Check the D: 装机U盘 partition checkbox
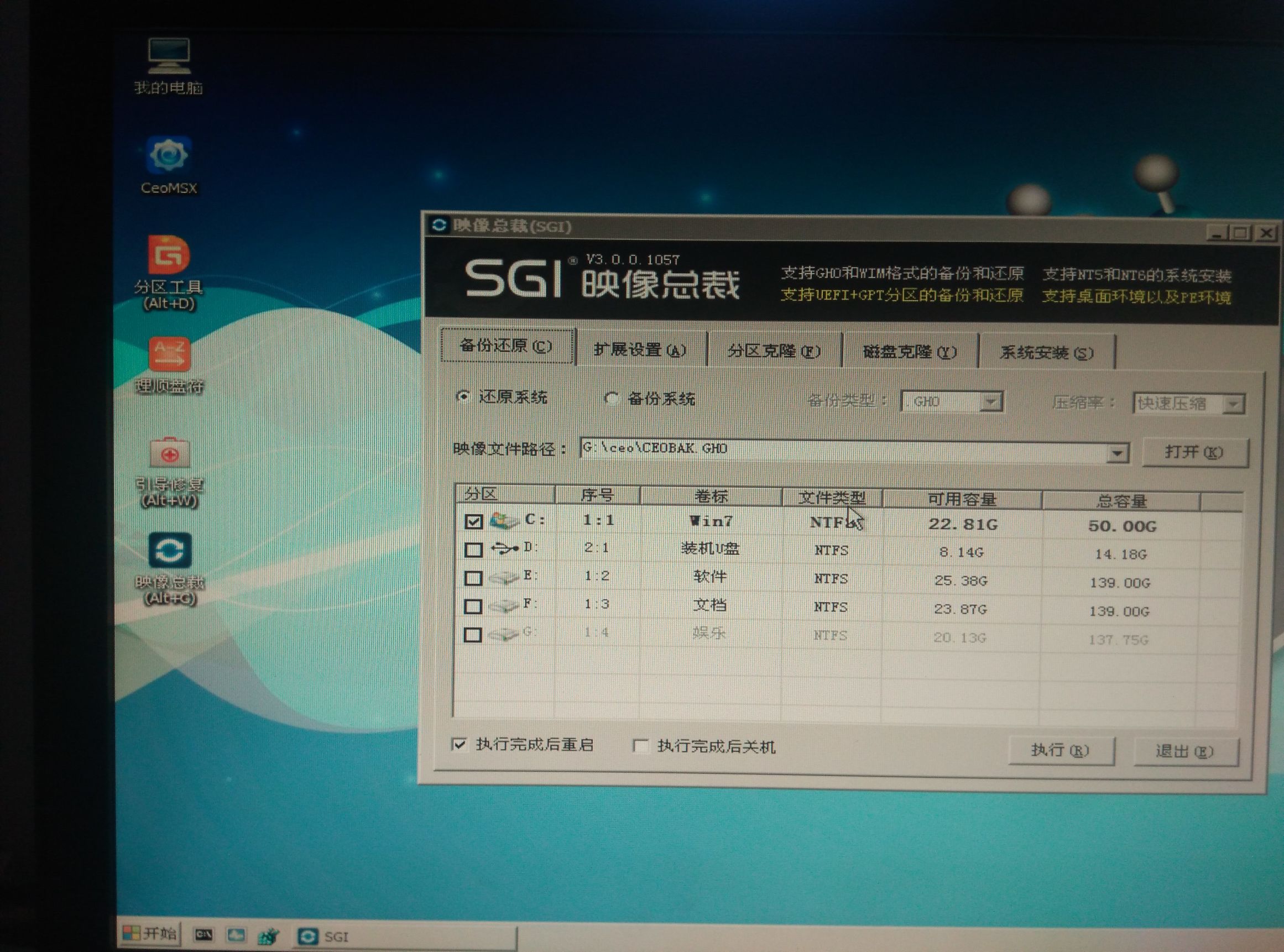 474,550
